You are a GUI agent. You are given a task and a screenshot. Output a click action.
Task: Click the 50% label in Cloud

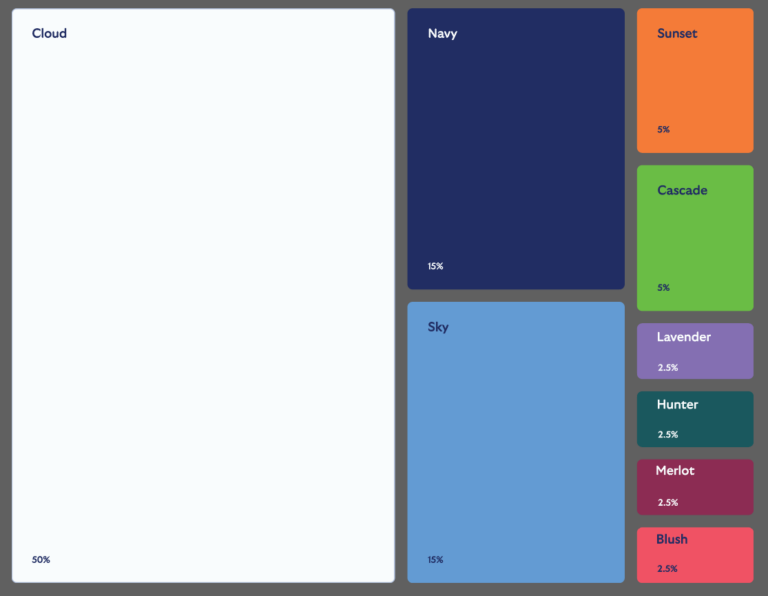(x=41, y=560)
